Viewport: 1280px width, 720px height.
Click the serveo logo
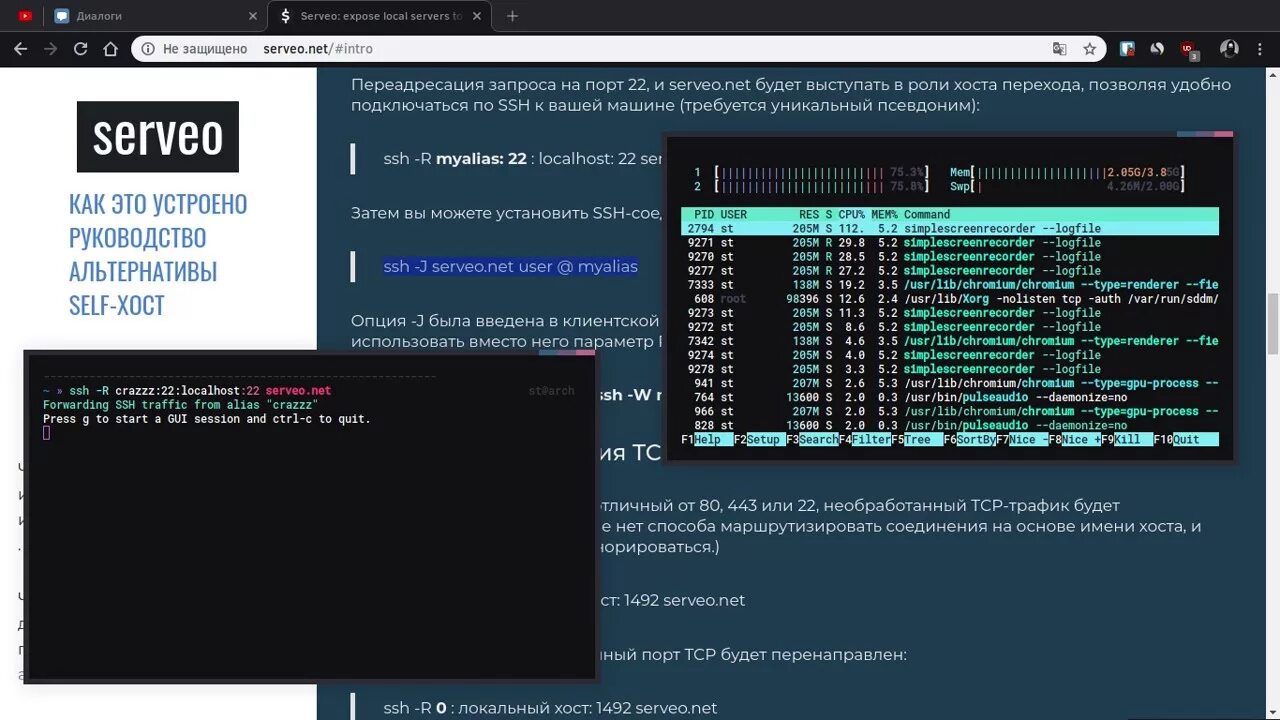(158, 136)
